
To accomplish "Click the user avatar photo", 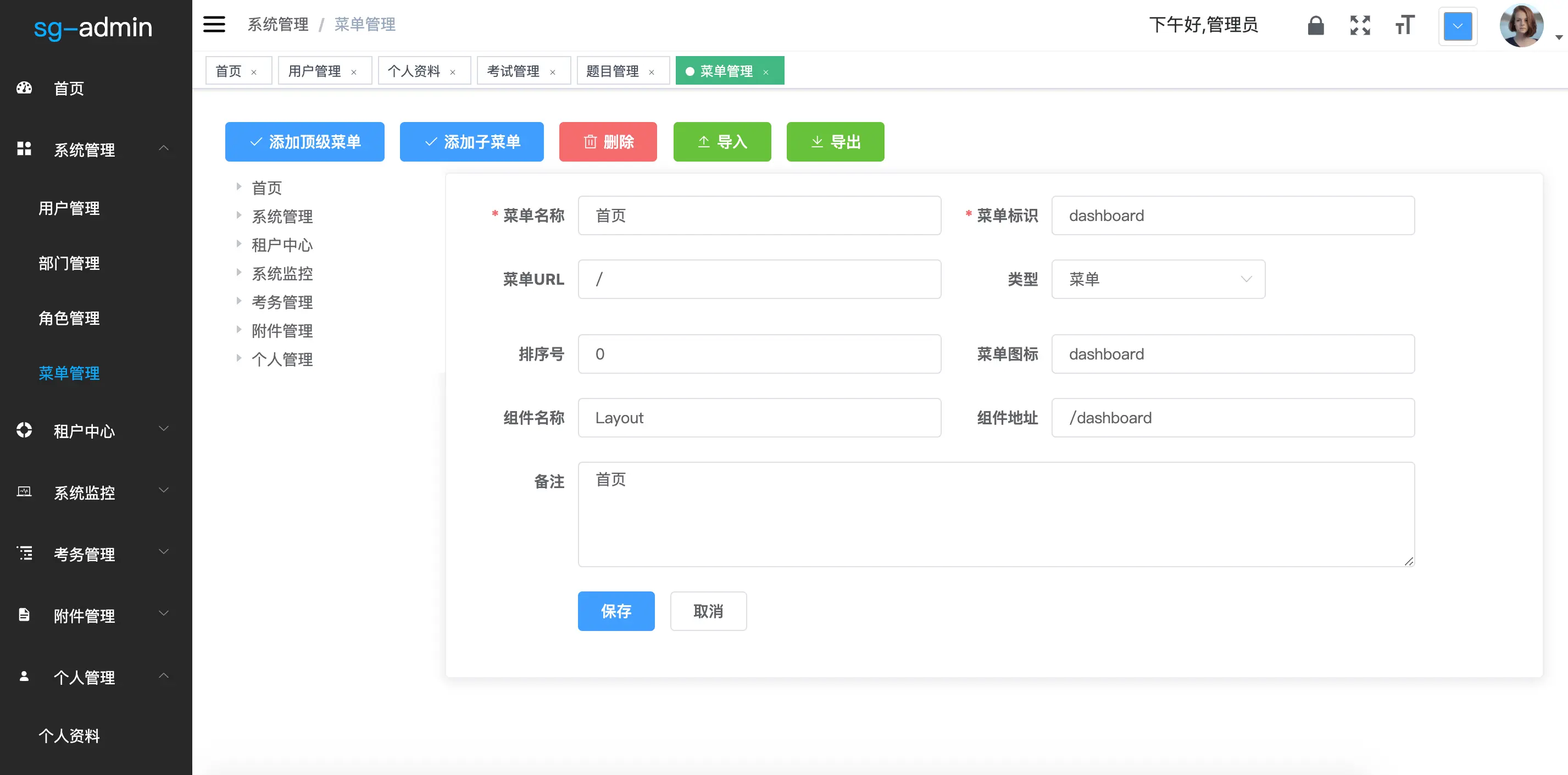I will pyautogui.click(x=1521, y=26).
